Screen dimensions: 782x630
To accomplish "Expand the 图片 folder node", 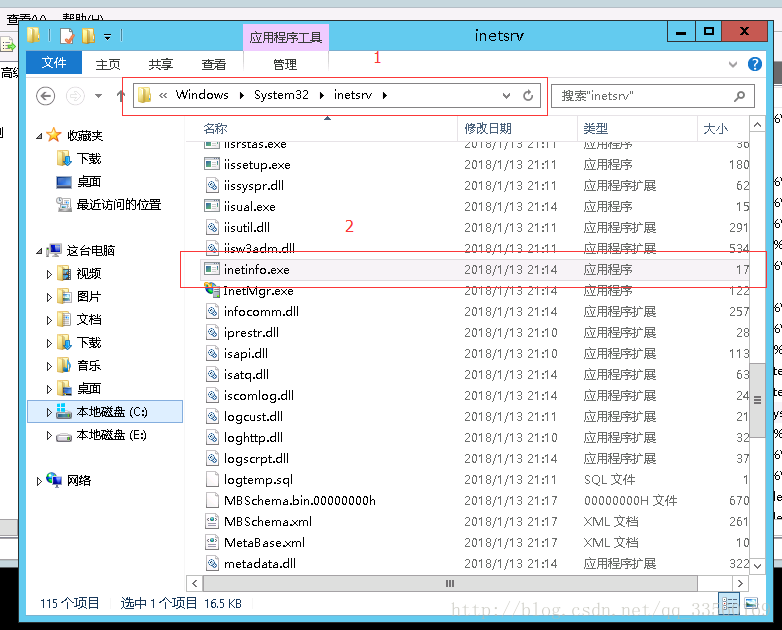I will tap(49, 297).
